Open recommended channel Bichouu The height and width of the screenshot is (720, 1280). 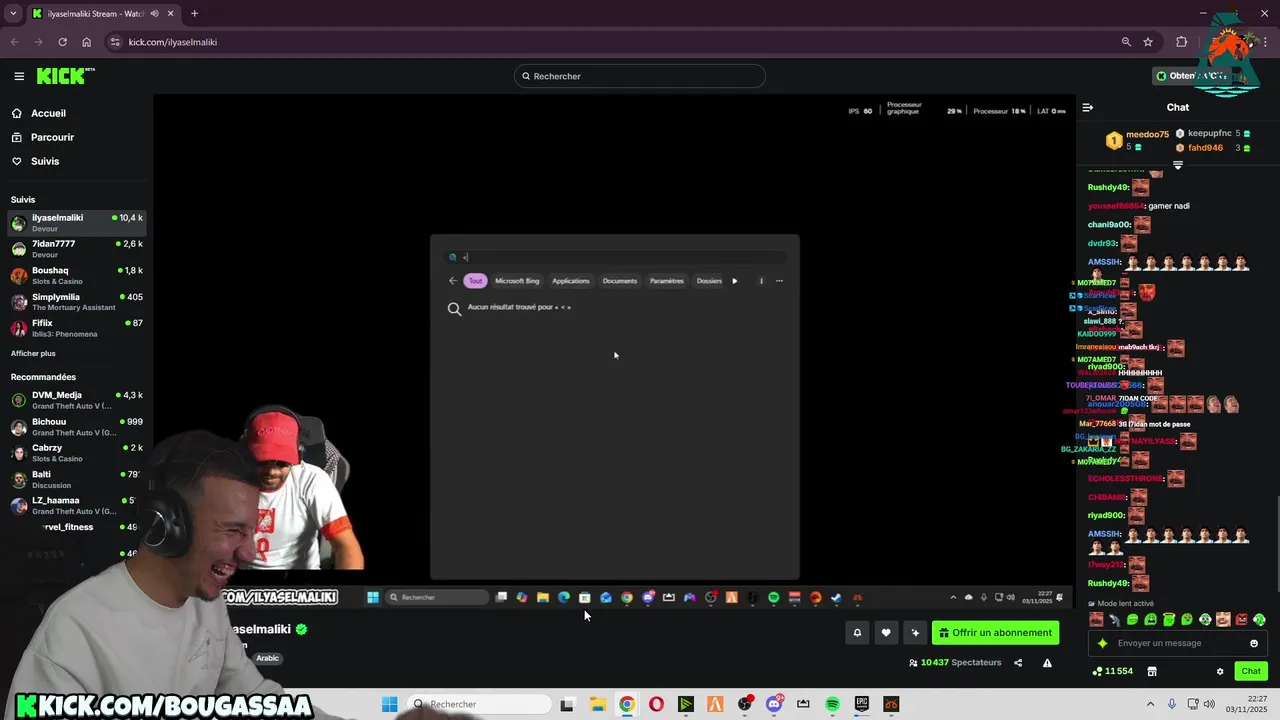click(77, 427)
